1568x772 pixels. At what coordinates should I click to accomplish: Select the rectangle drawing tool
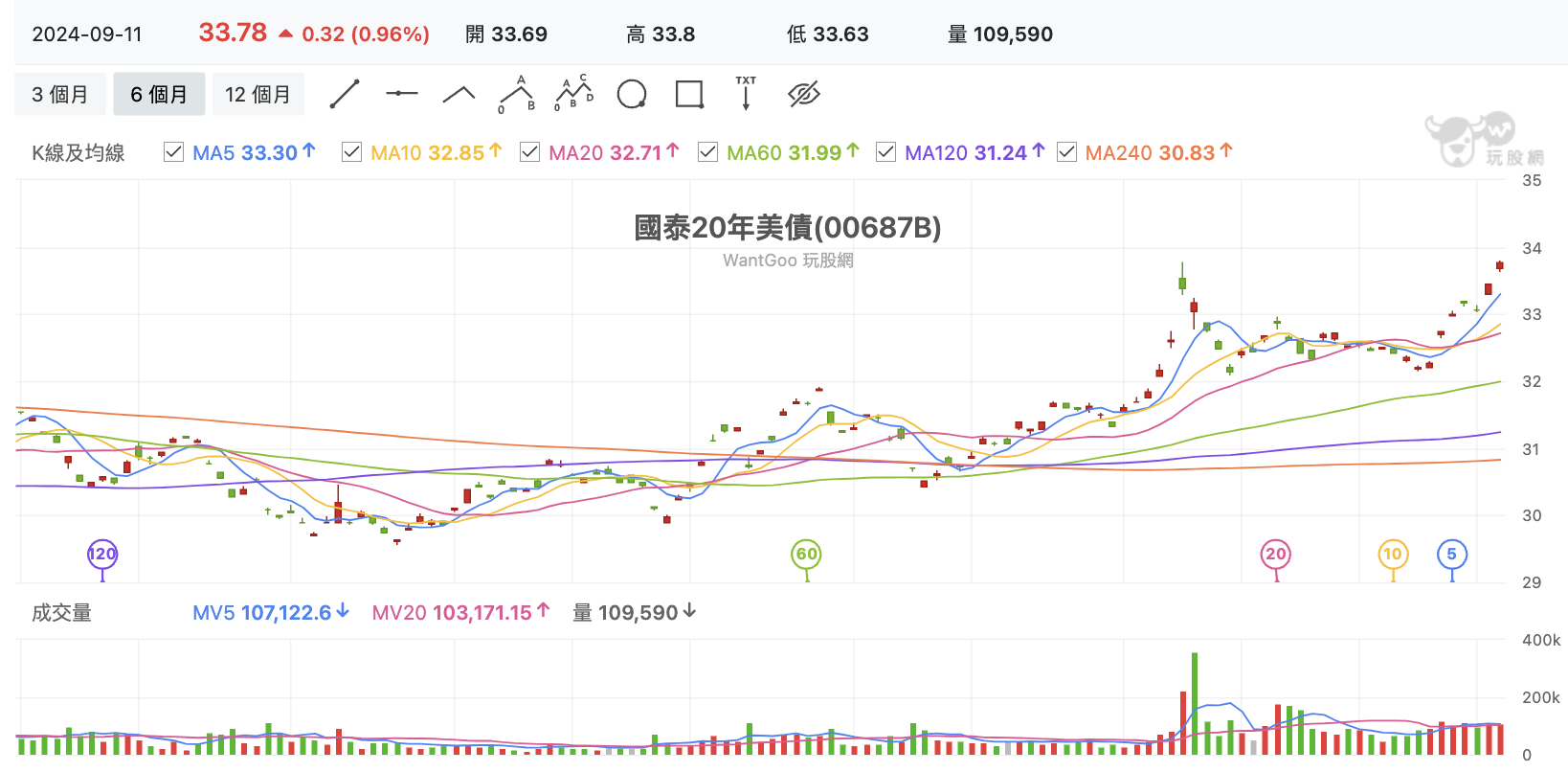point(689,94)
